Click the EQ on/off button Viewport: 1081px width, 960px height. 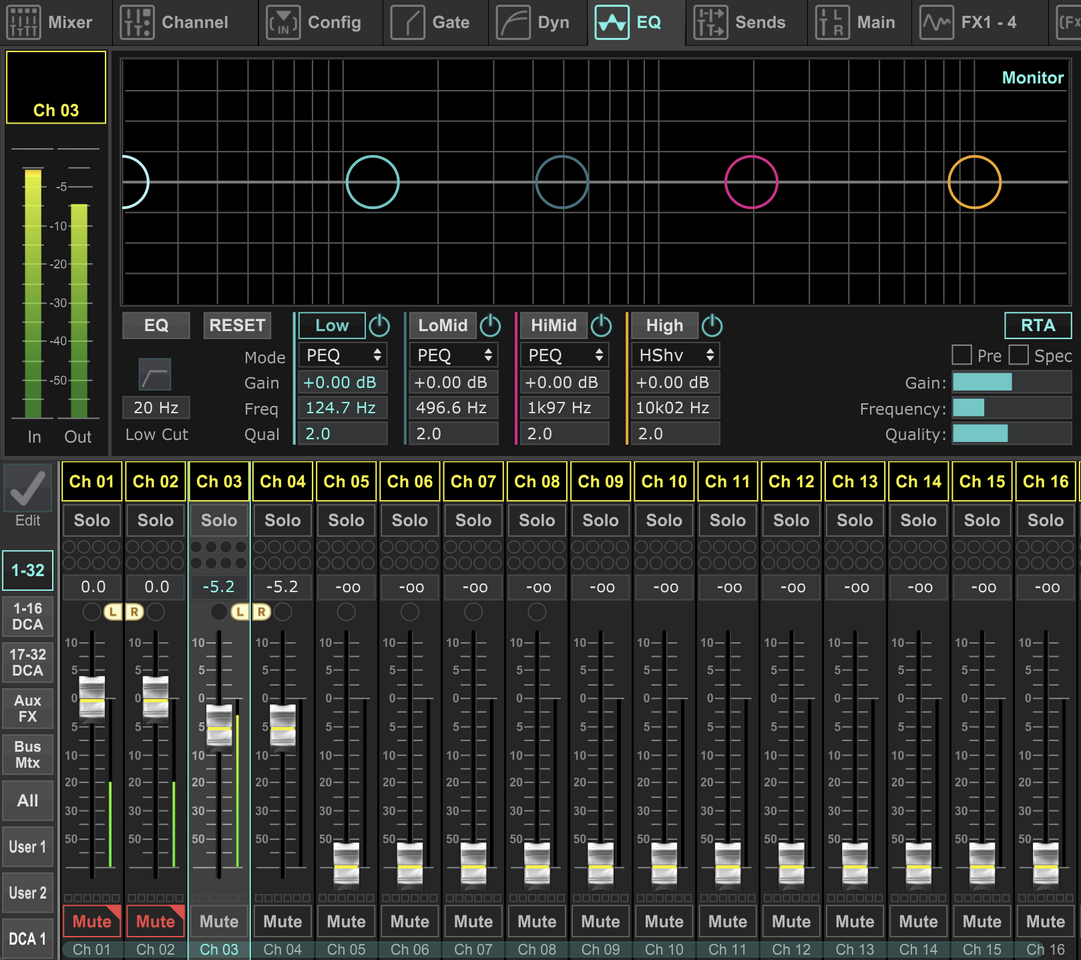tap(156, 326)
